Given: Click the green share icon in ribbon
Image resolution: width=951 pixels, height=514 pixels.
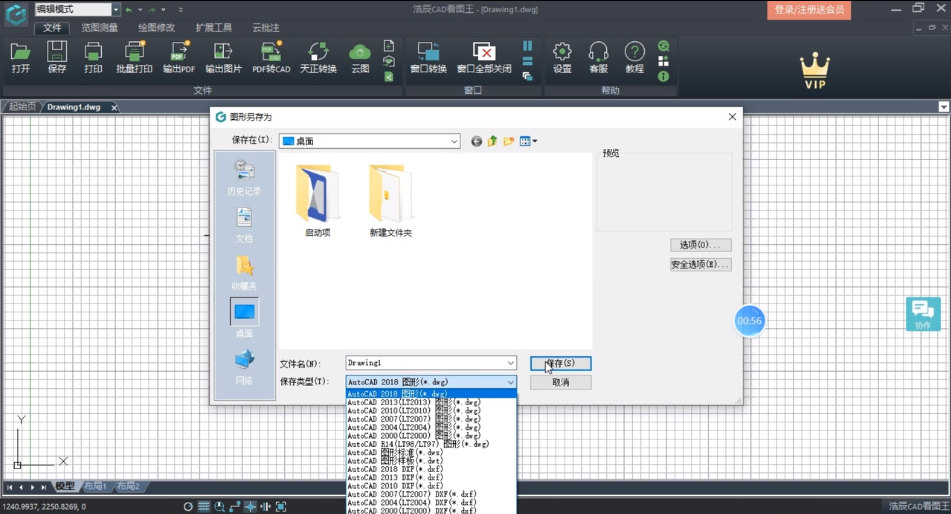Looking at the screenshot, I should coord(389,76).
